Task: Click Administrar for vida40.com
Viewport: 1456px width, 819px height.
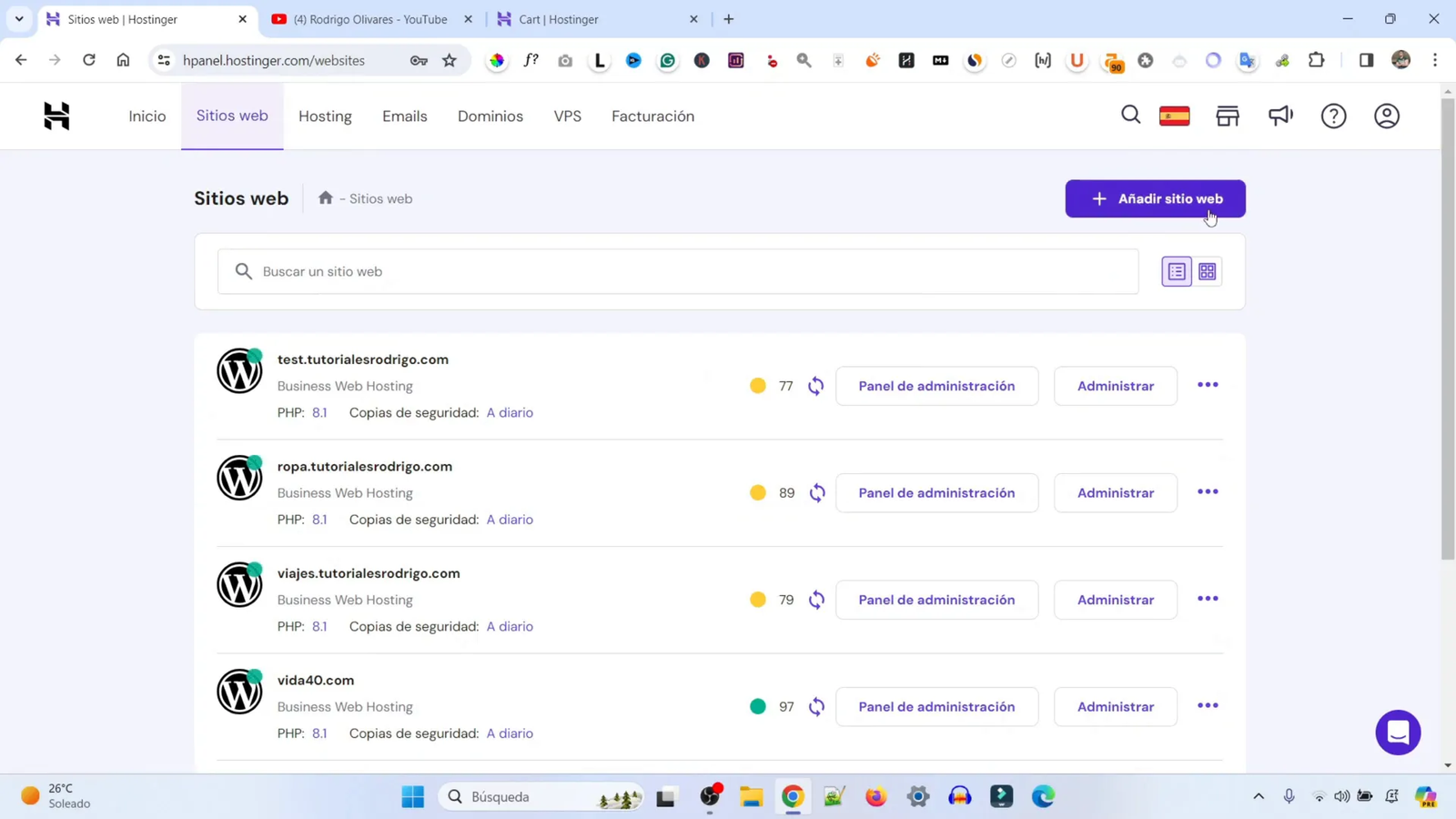Action: (1116, 707)
